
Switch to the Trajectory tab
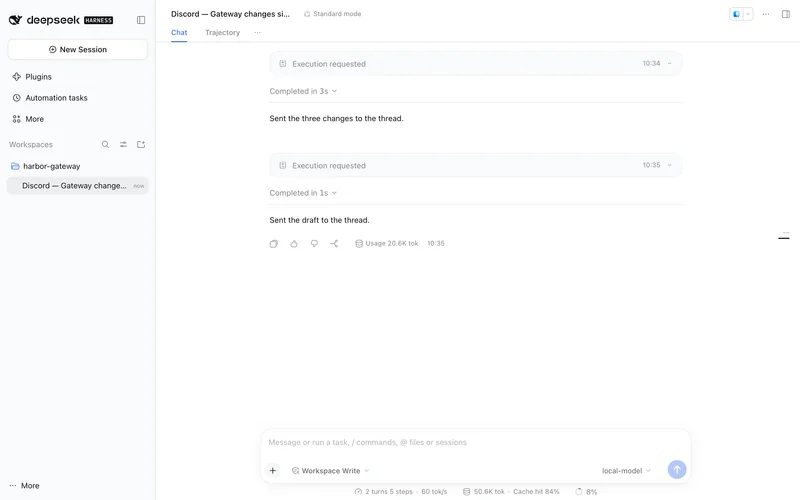pyautogui.click(x=222, y=32)
